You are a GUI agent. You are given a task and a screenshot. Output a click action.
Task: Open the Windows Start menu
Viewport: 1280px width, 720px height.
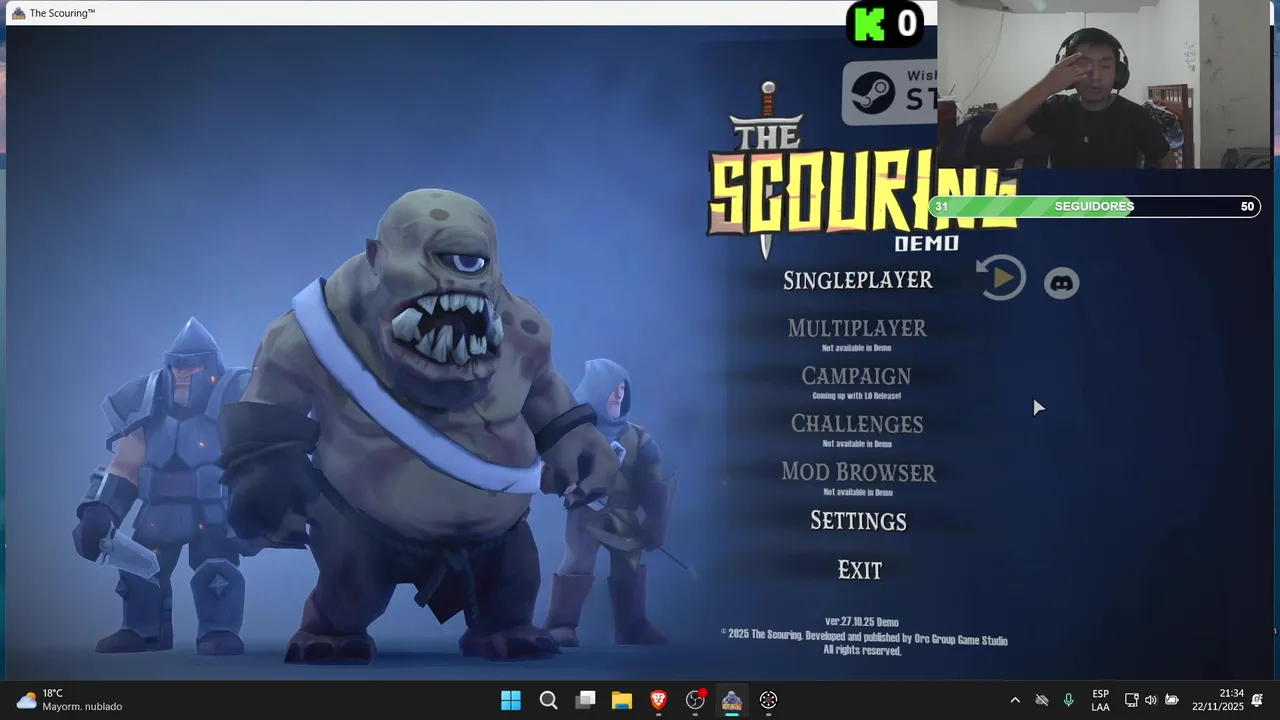pos(510,700)
